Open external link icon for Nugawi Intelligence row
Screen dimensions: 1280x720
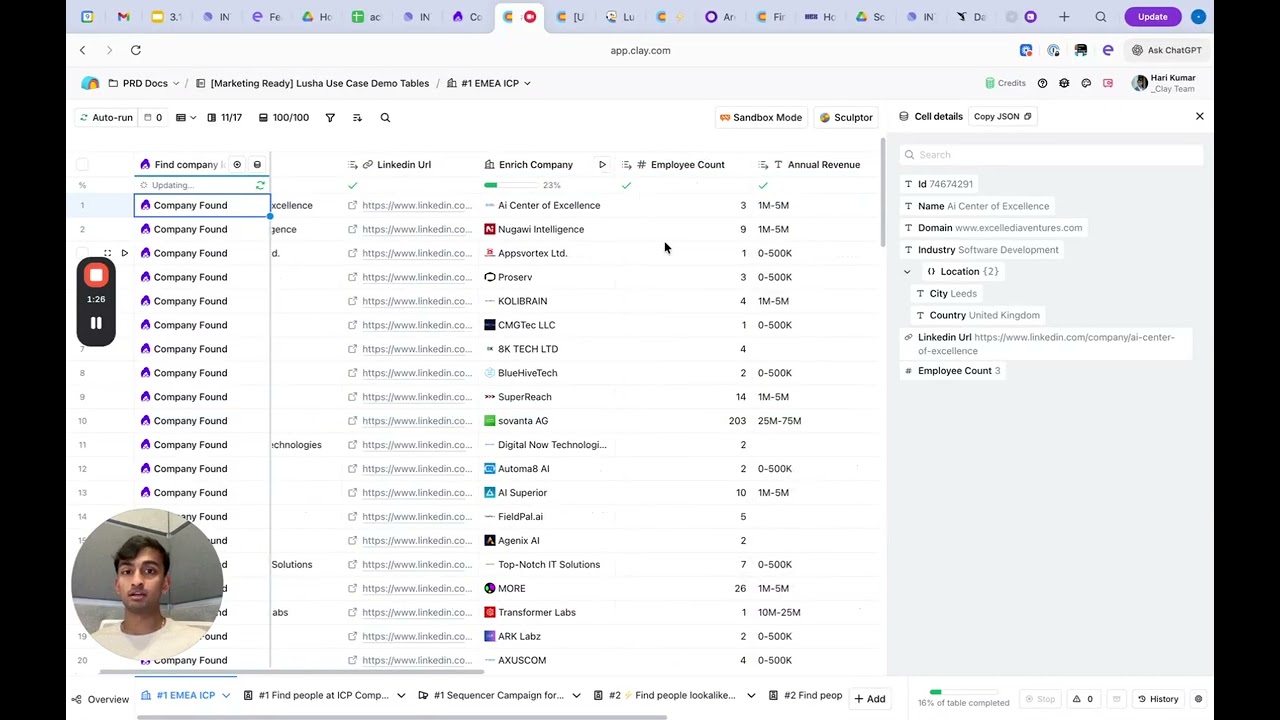tap(352, 229)
